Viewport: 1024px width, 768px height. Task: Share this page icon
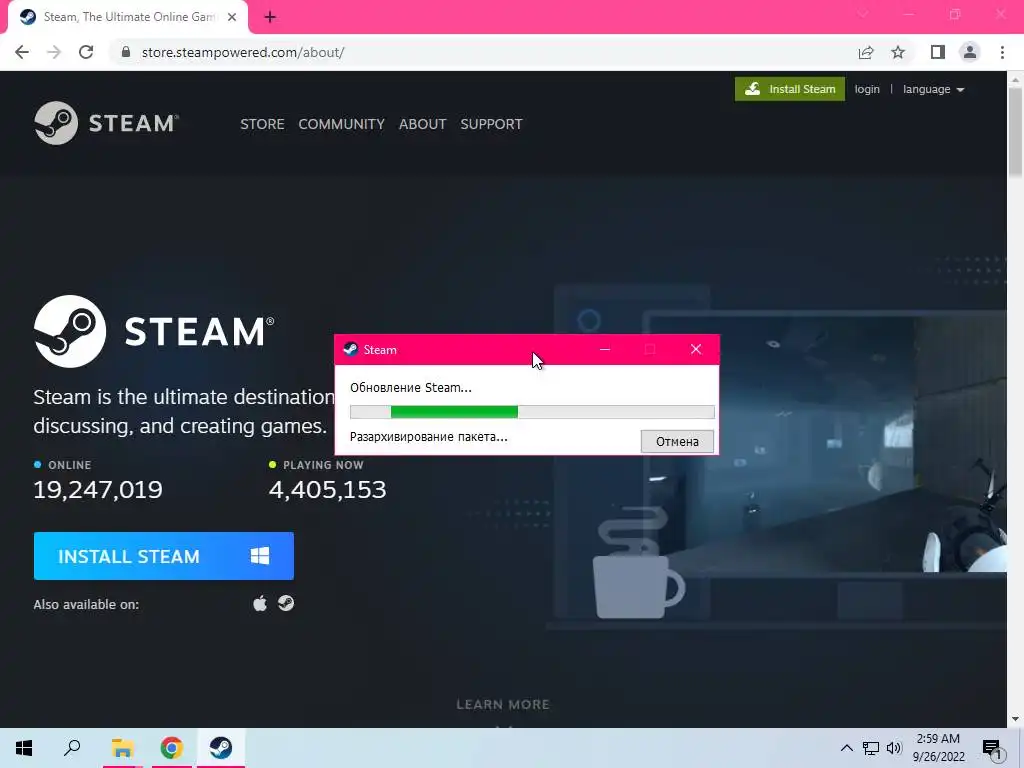866,52
